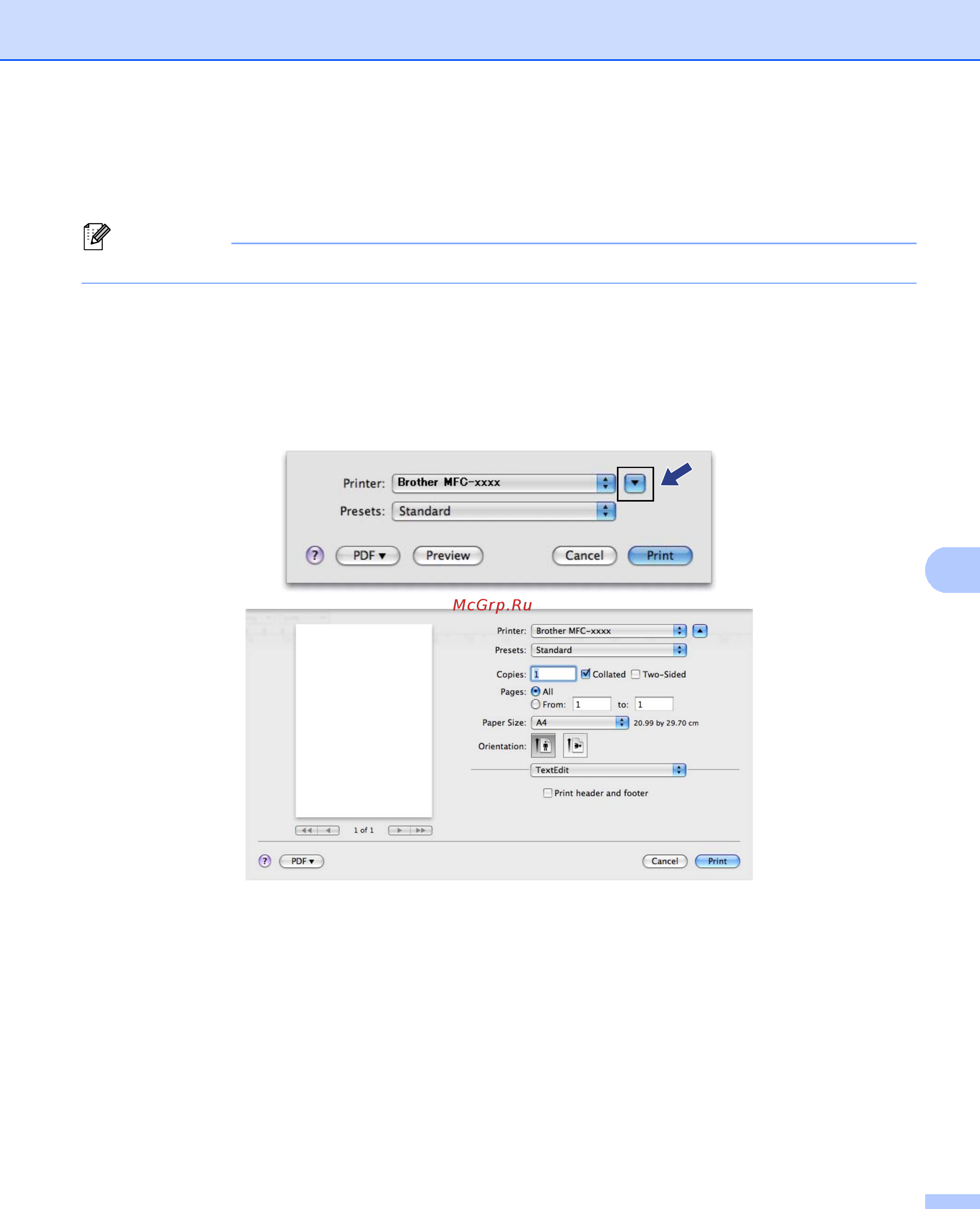Open Presets dropdown in compact dialog

click(503, 511)
